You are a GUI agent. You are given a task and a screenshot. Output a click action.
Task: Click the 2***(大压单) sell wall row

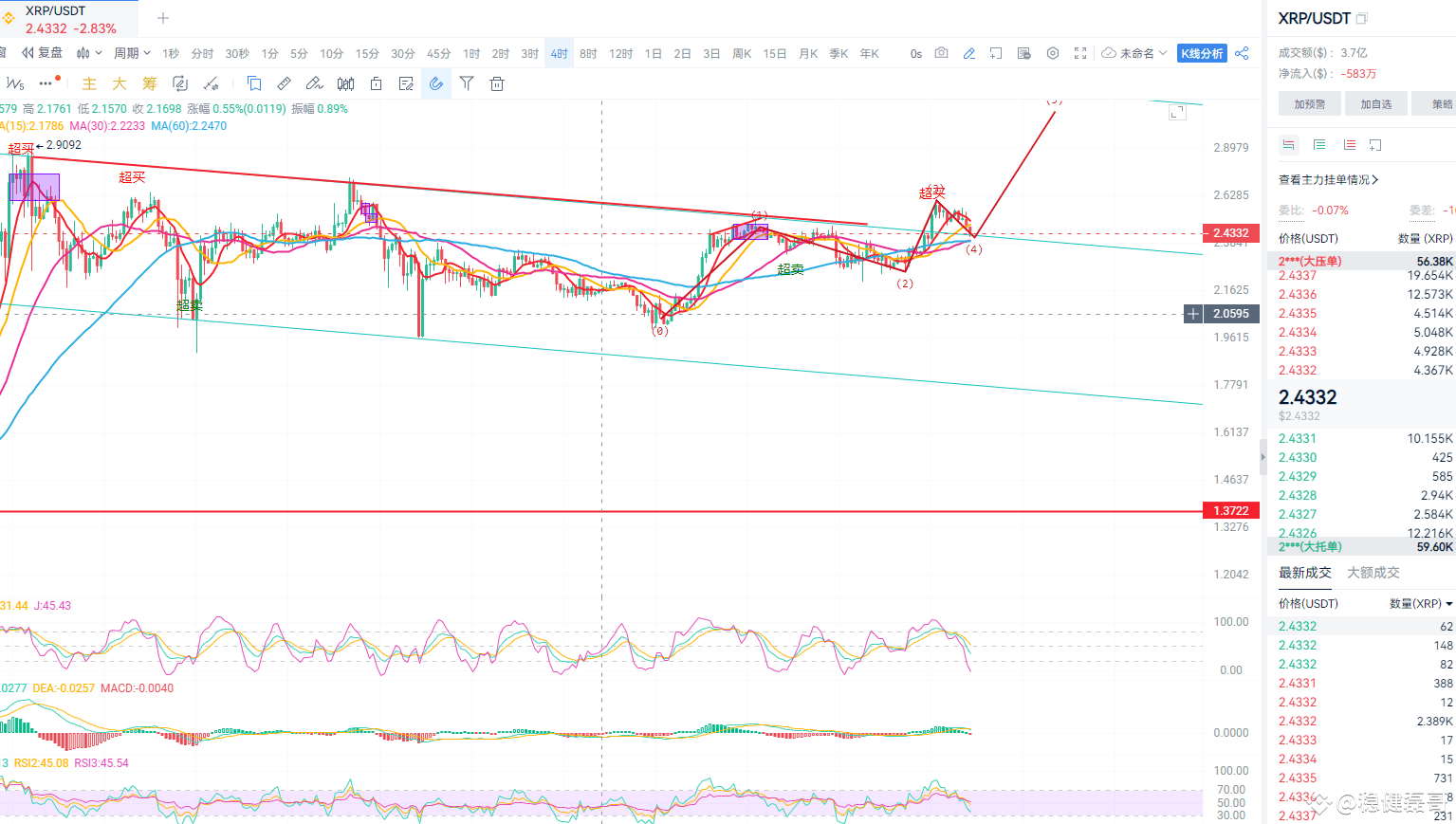pyautogui.click(x=1361, y=261)
